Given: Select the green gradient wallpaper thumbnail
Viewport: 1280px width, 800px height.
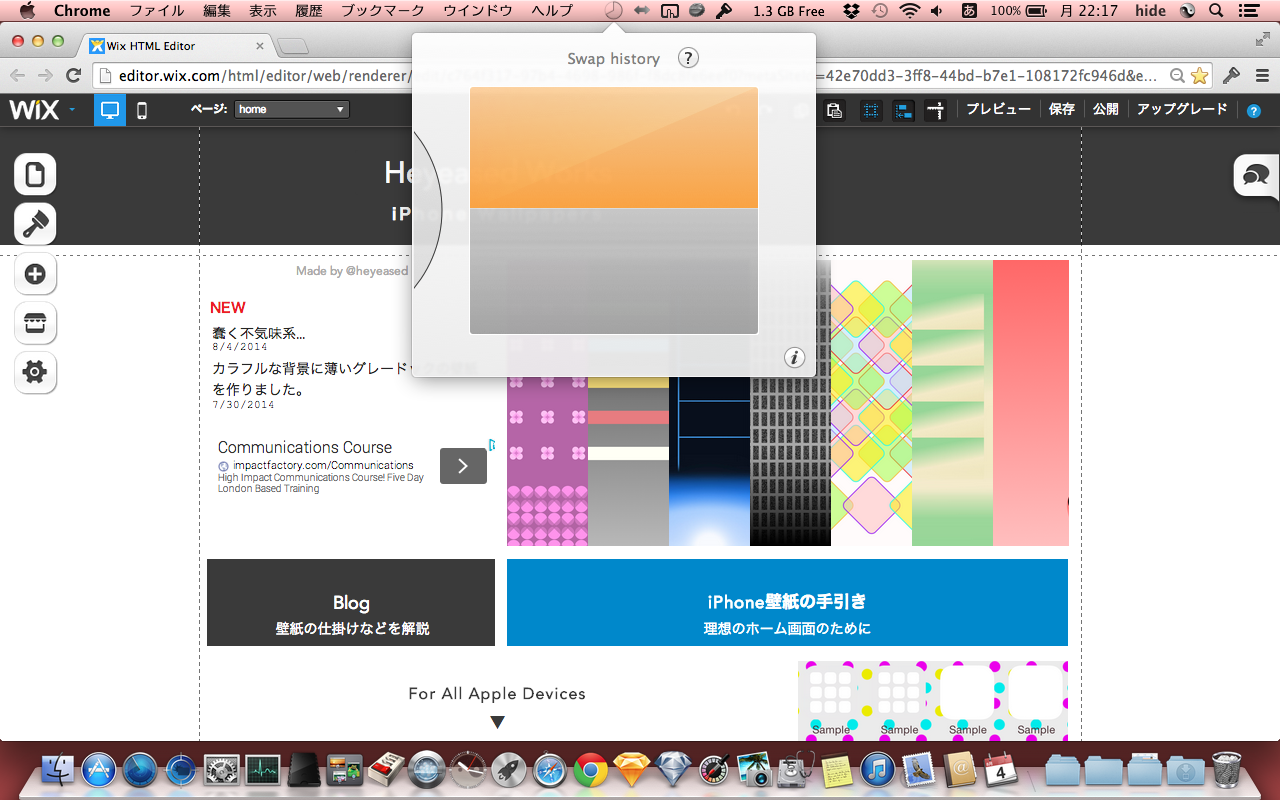Looking at the screenshot, I should point(952,403).
